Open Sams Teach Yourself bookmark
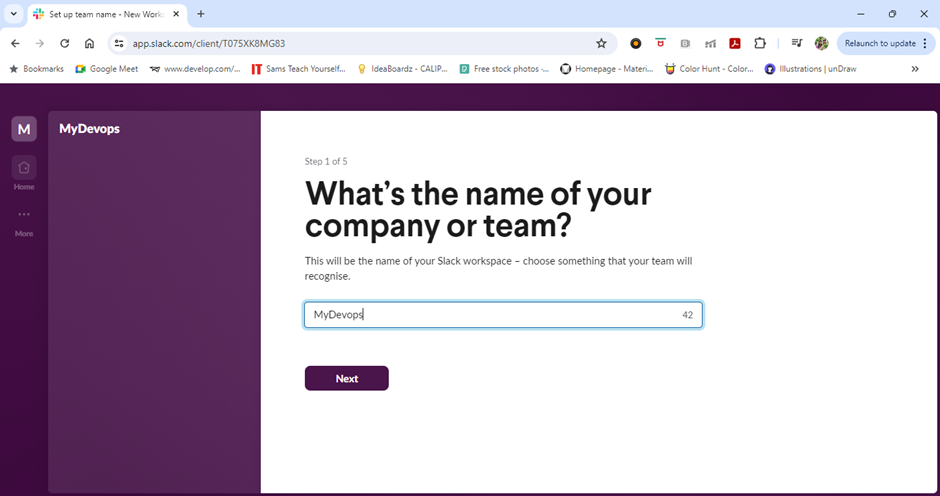940x496 pixels. 298,69
